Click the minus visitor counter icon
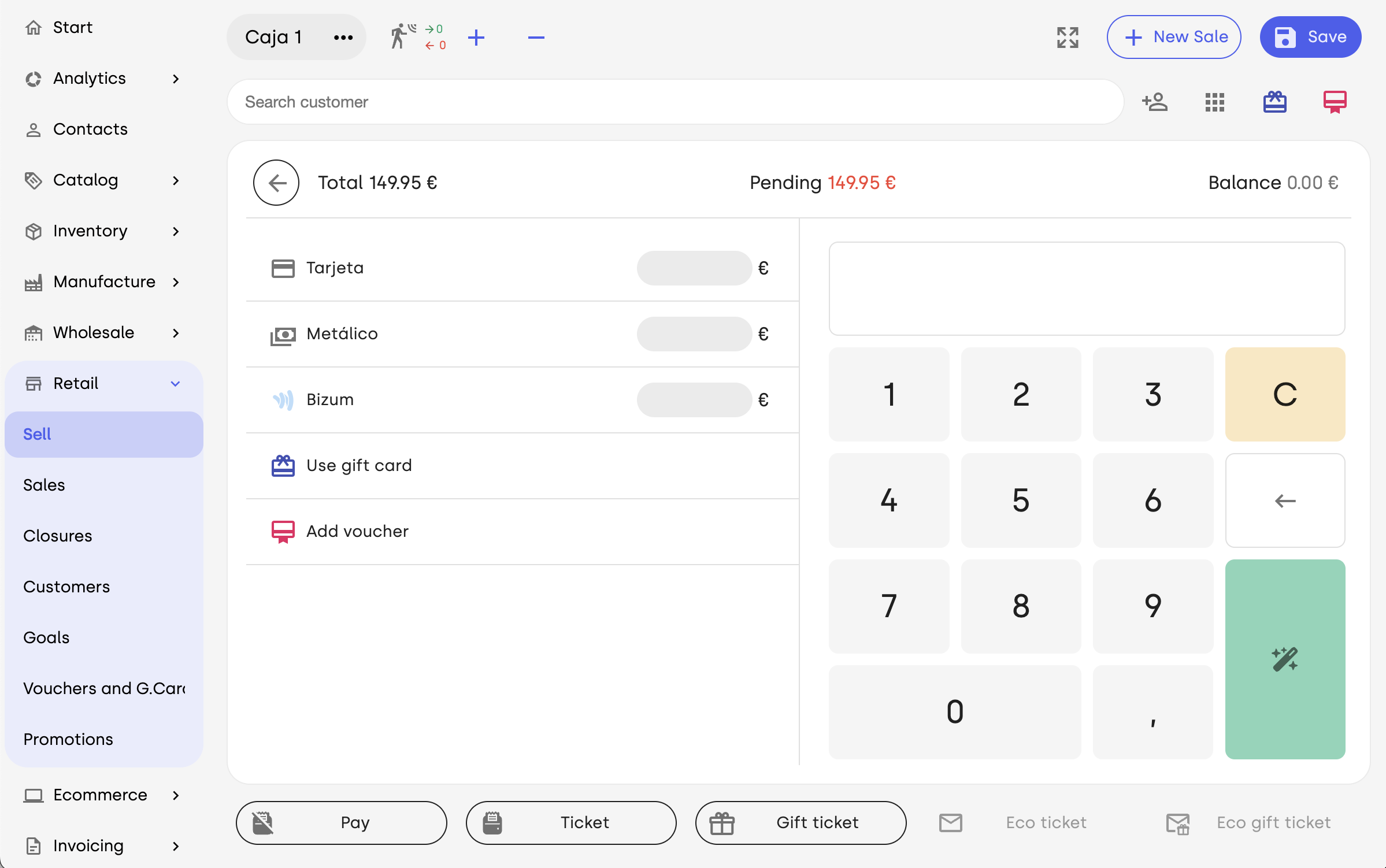 [536, 38]
